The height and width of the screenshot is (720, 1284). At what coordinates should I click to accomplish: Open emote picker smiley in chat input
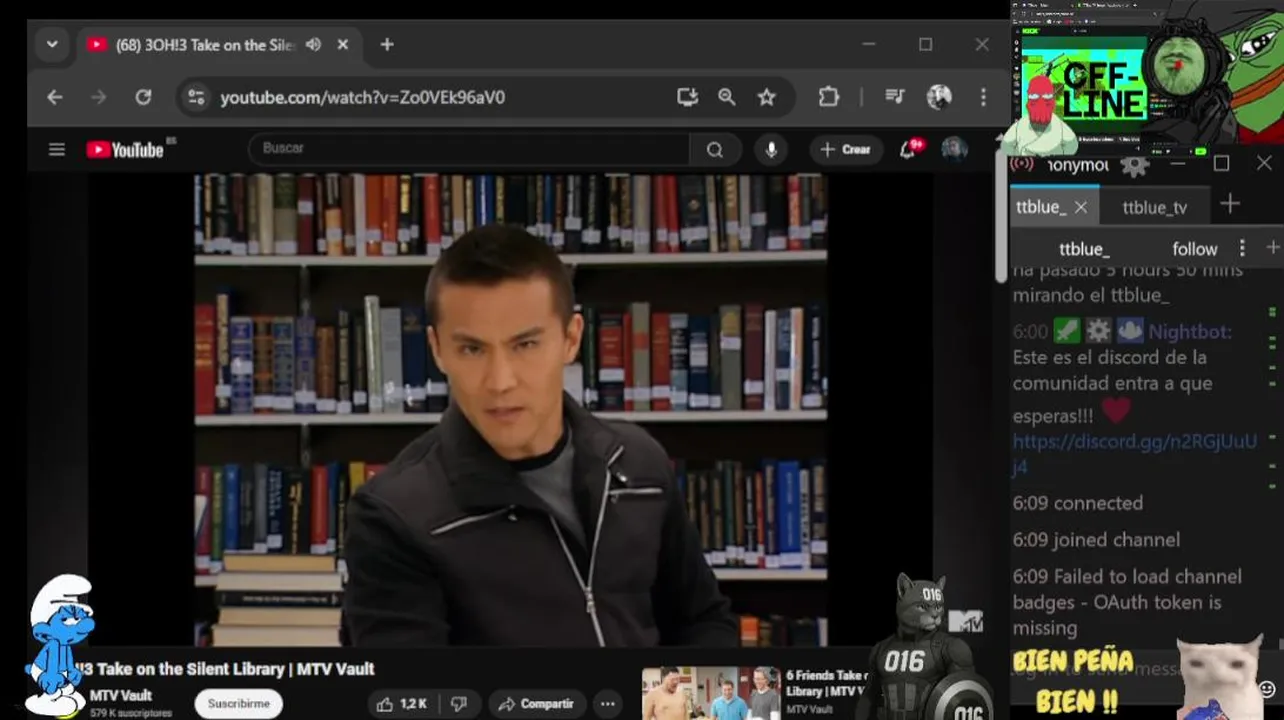click(1267, 689)
